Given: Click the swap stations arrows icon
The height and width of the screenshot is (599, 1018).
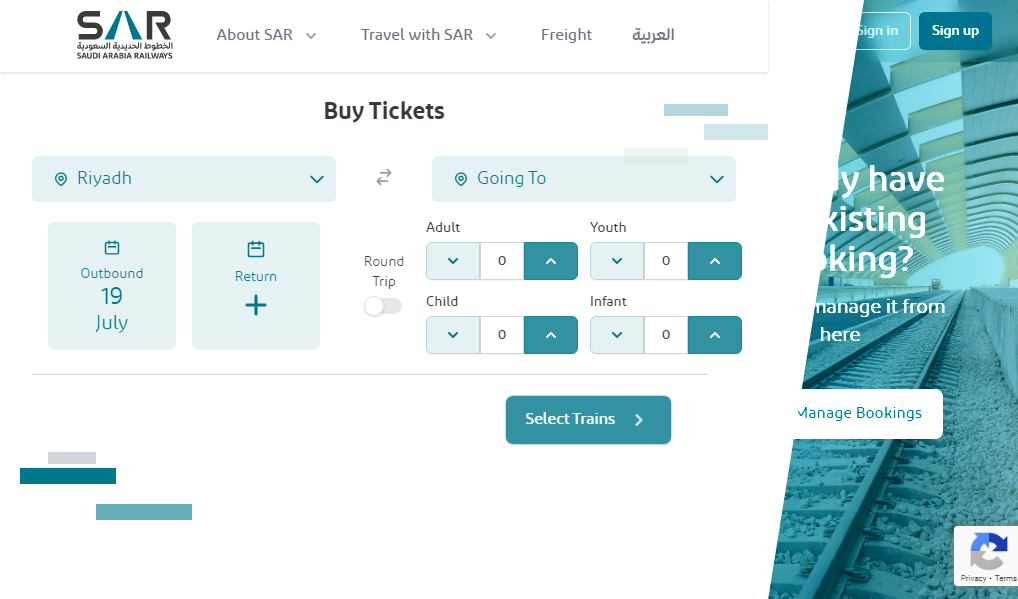Looking at the screenshot, I should (x=384, y=177).
